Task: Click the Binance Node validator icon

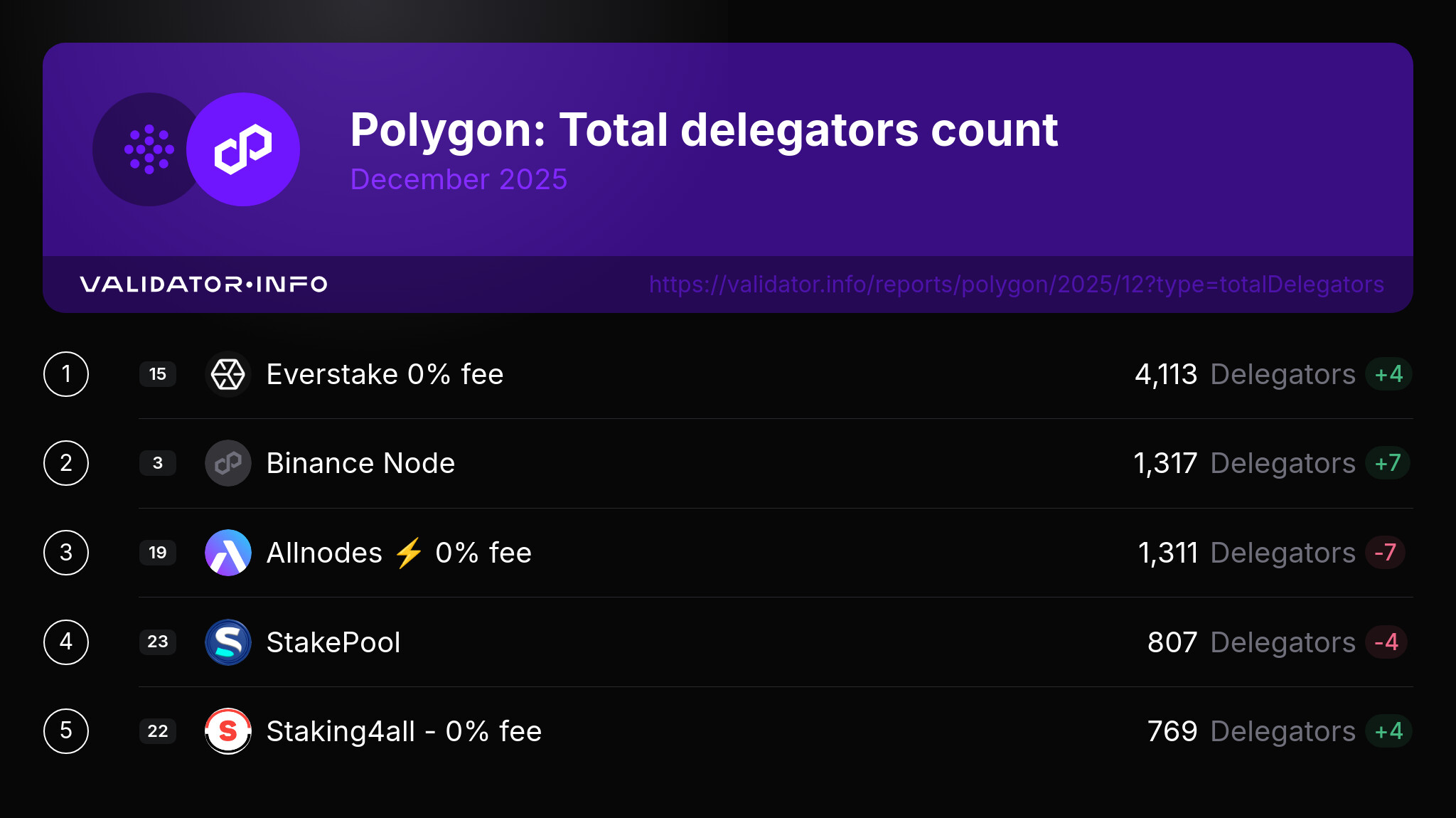Action: [228, 463]
